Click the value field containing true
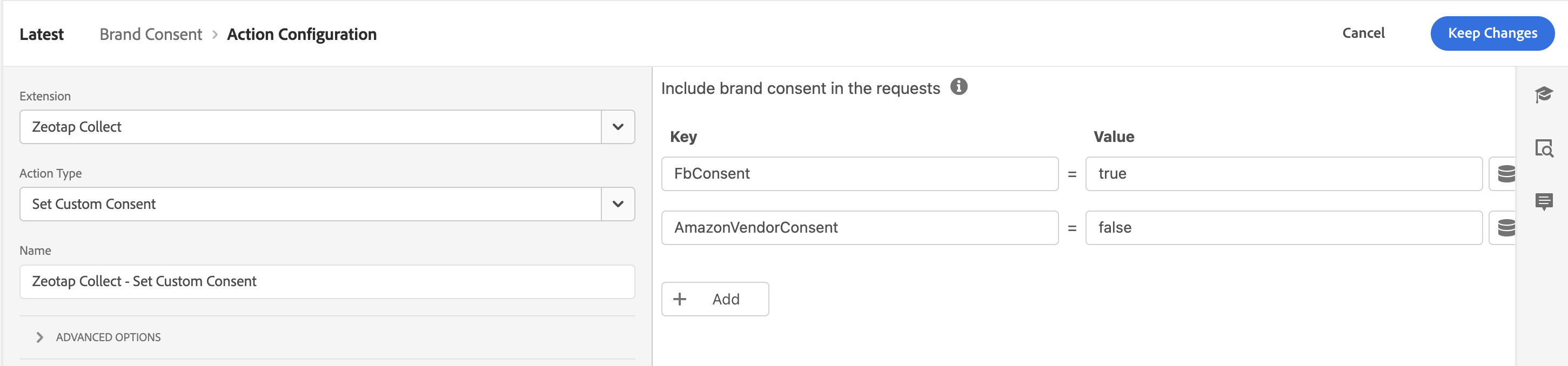 pos(1283,174)
